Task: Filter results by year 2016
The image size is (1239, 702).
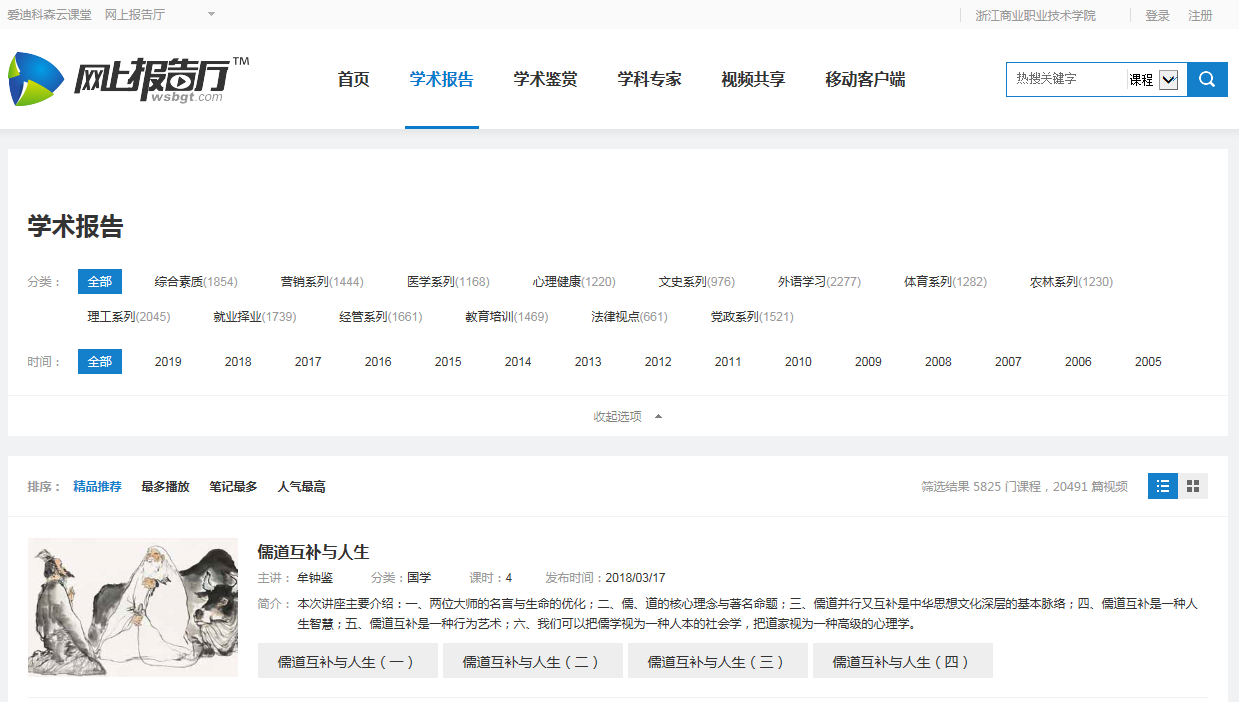Action: [x=378, y=362]
